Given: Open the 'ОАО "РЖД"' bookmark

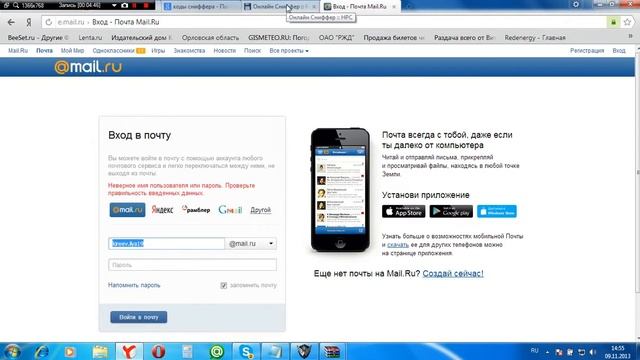Looking at the screenshot, I should [x=336, y=38].
